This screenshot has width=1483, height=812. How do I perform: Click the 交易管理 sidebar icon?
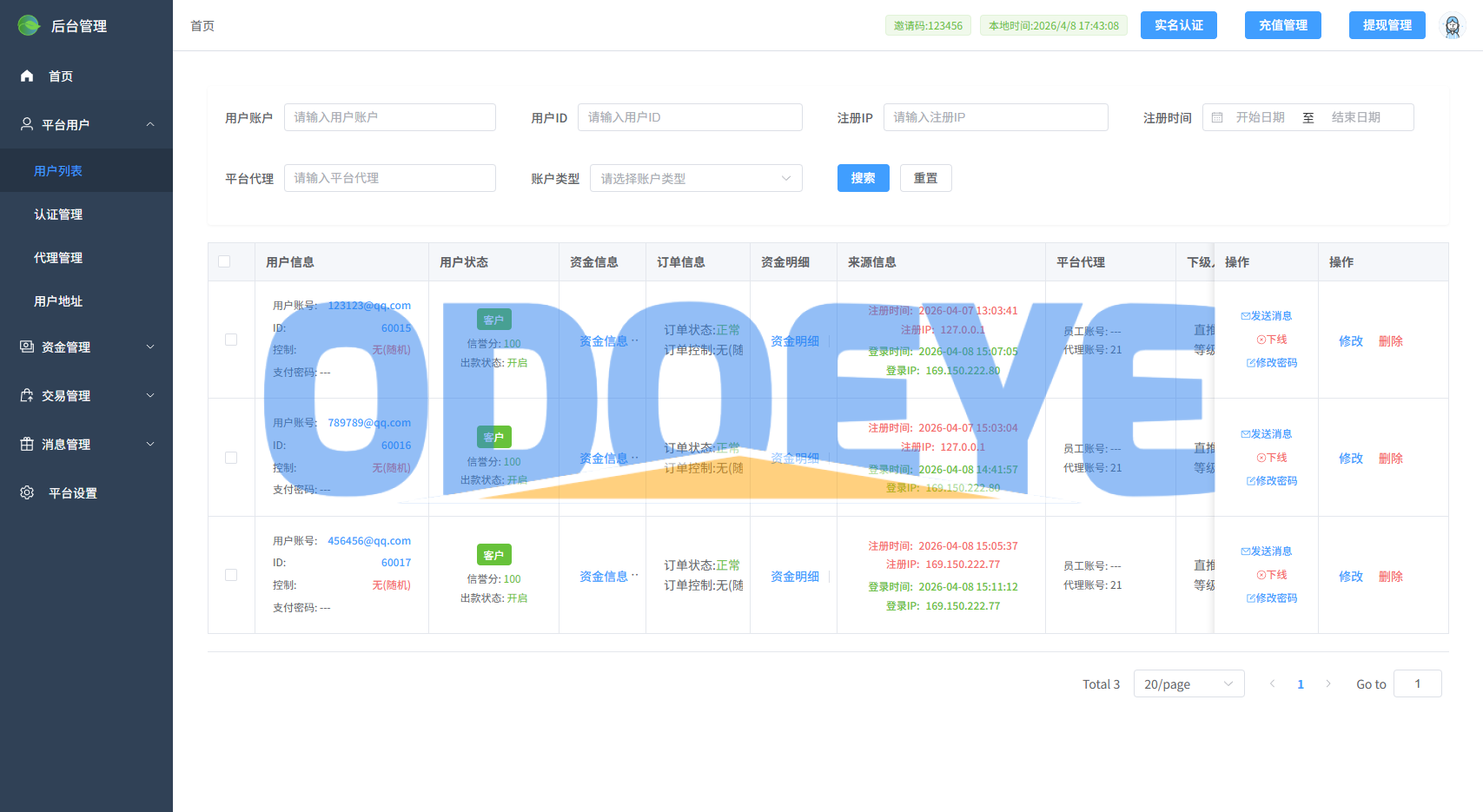(x=27, y=395)
